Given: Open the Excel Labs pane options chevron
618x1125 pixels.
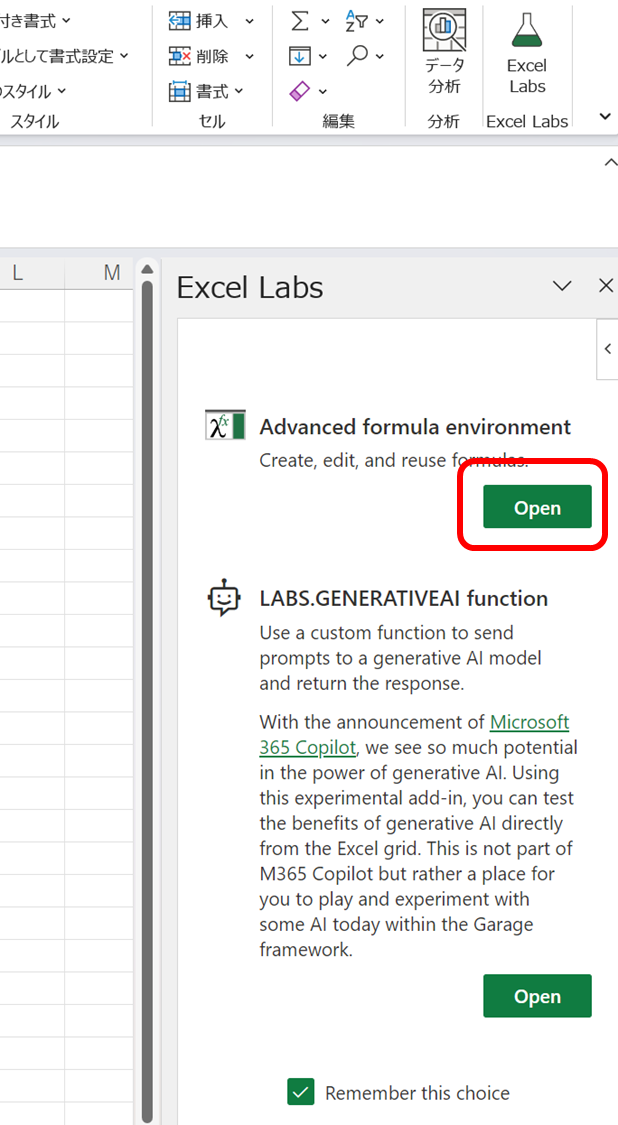Looking at the screenshot, I should (x=563, y=286).
